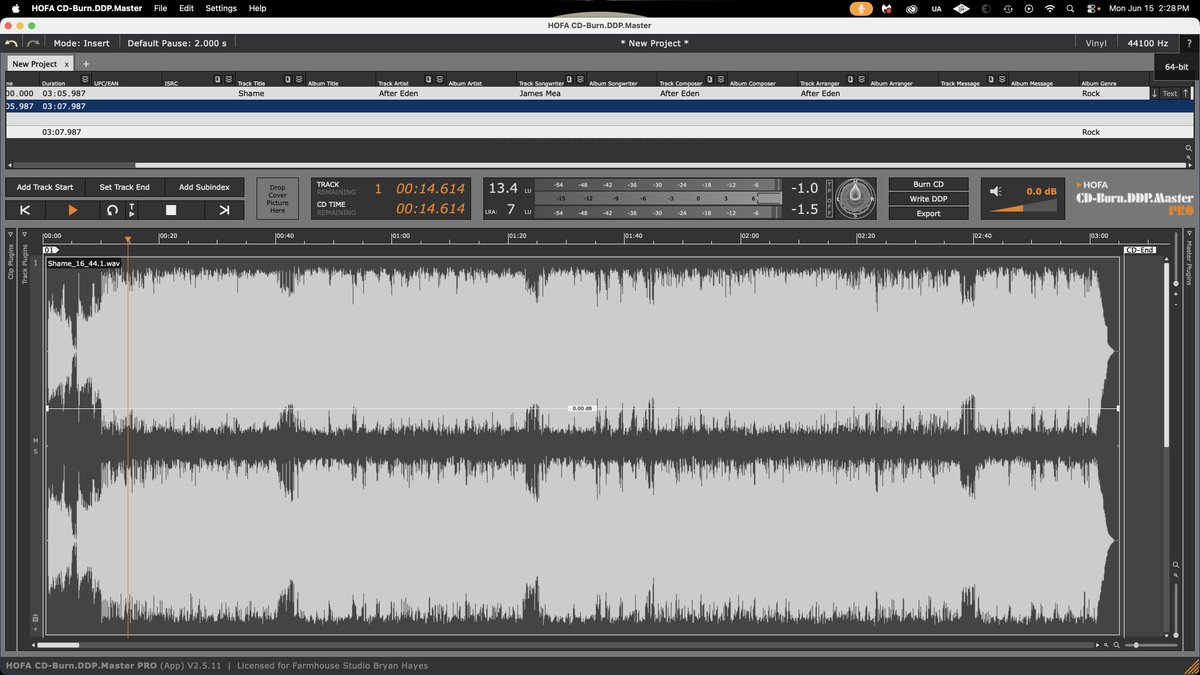
Task: Expand the Track Title column chevron
Action: click(x=299, y=79)
